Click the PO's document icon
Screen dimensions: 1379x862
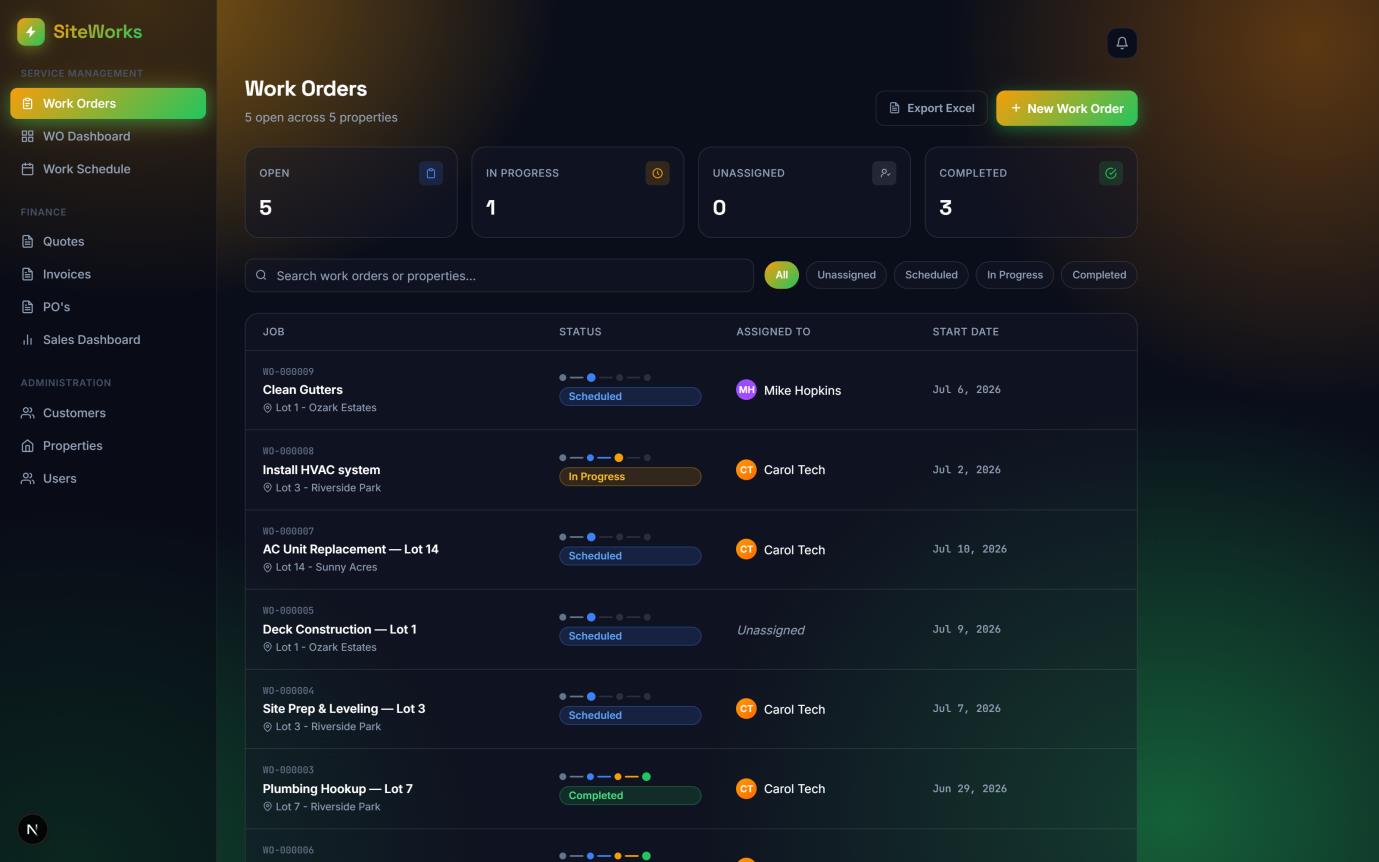pyautogui.click(x=28, y=307)
